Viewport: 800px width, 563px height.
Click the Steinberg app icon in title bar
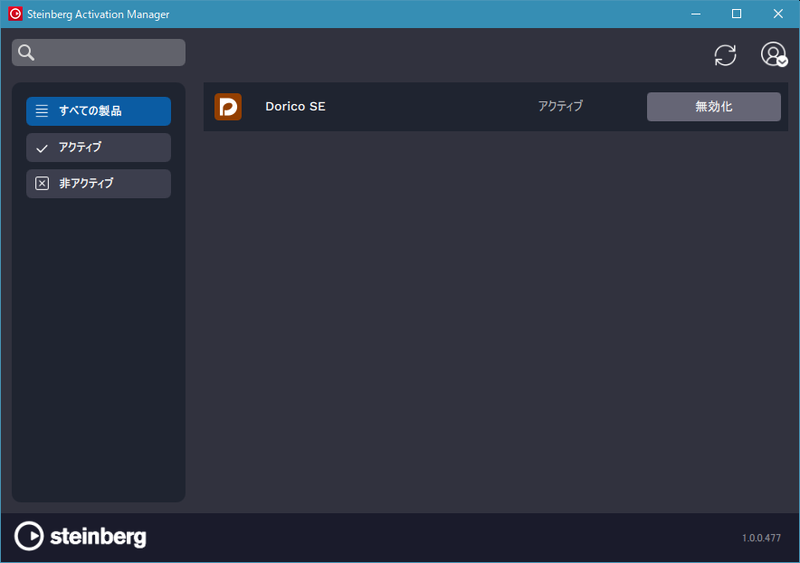click(x=15, y=14)
